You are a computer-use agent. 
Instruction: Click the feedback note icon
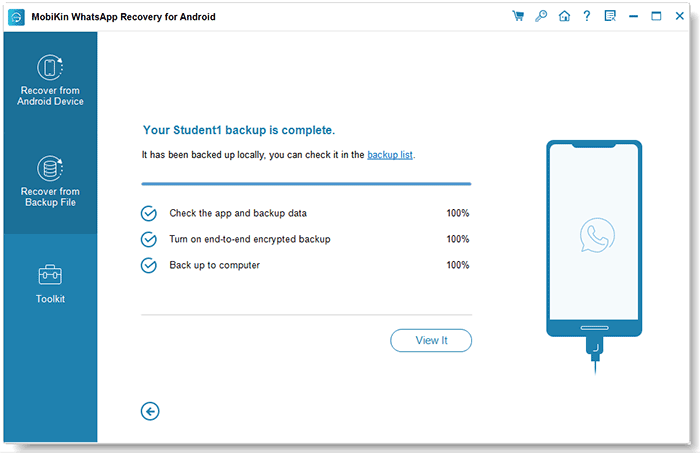point(610,16)
